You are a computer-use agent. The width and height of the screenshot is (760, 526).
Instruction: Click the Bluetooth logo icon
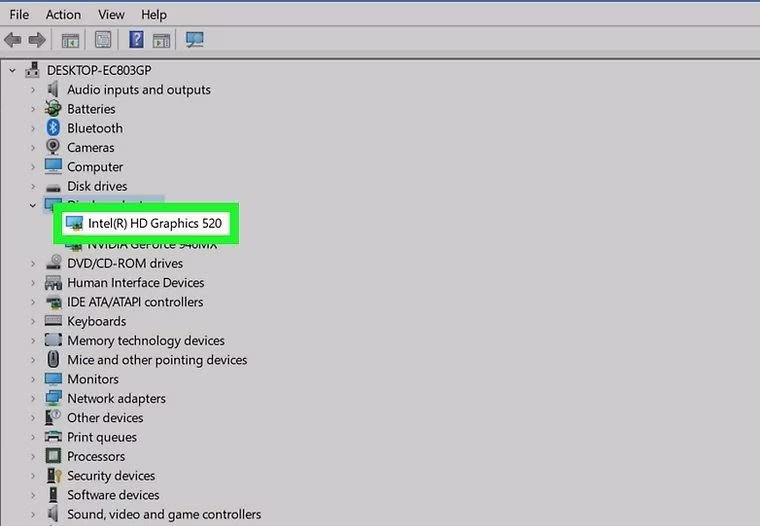pos(53,128)
